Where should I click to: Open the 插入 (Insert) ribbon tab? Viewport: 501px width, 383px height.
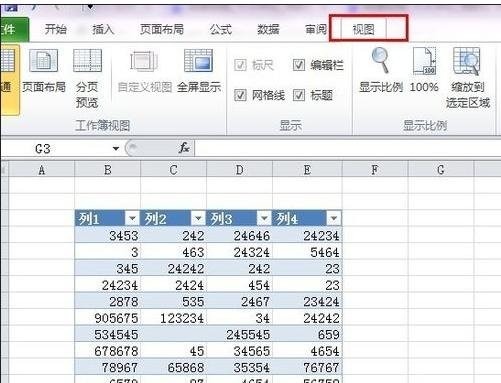tap(103, 29)
